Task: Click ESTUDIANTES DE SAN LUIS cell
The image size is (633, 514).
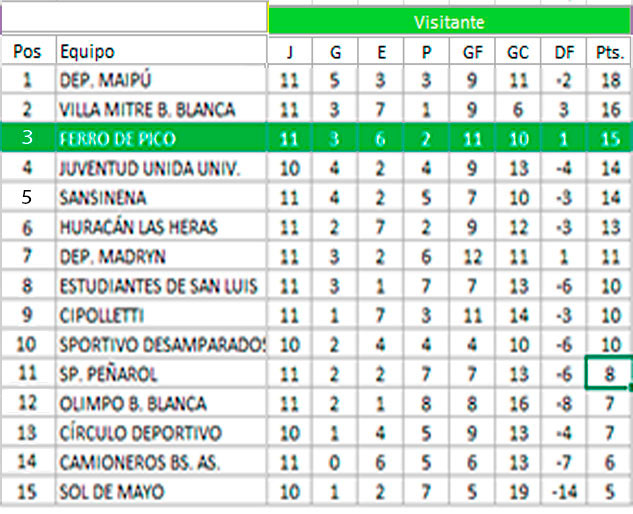Action: [x=161, y=286]
